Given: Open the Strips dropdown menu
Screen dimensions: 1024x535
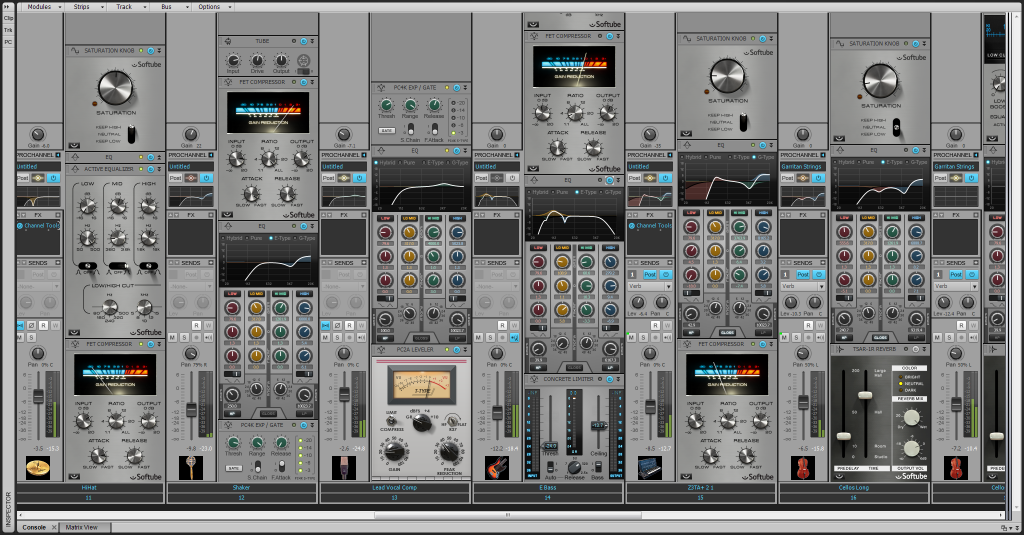Looking at the screenshot, I should point(86,7).
